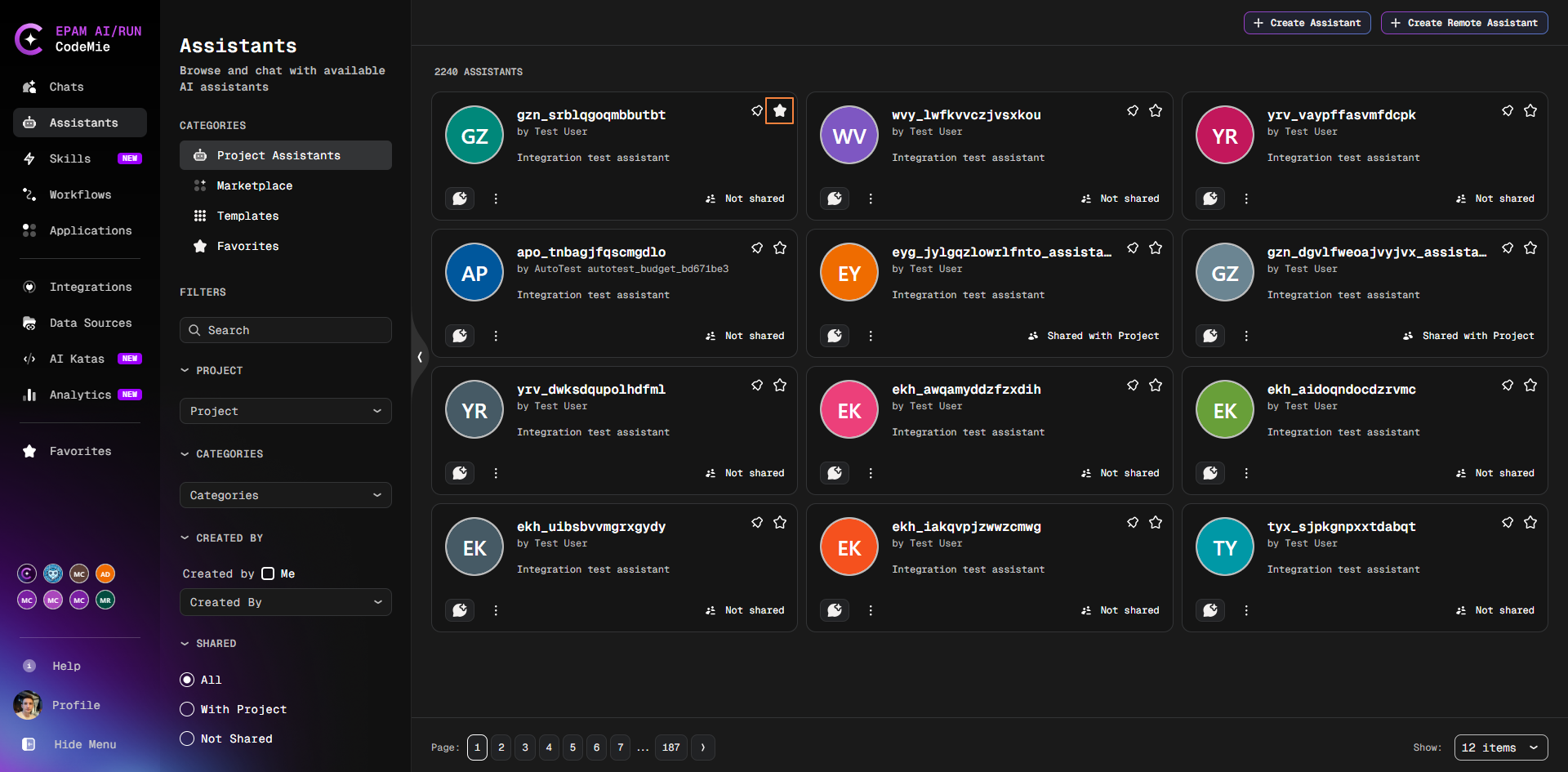Open Profile via avatar picture
Image resolution: width=1568 pixels, height=772 pixels.
28,705
